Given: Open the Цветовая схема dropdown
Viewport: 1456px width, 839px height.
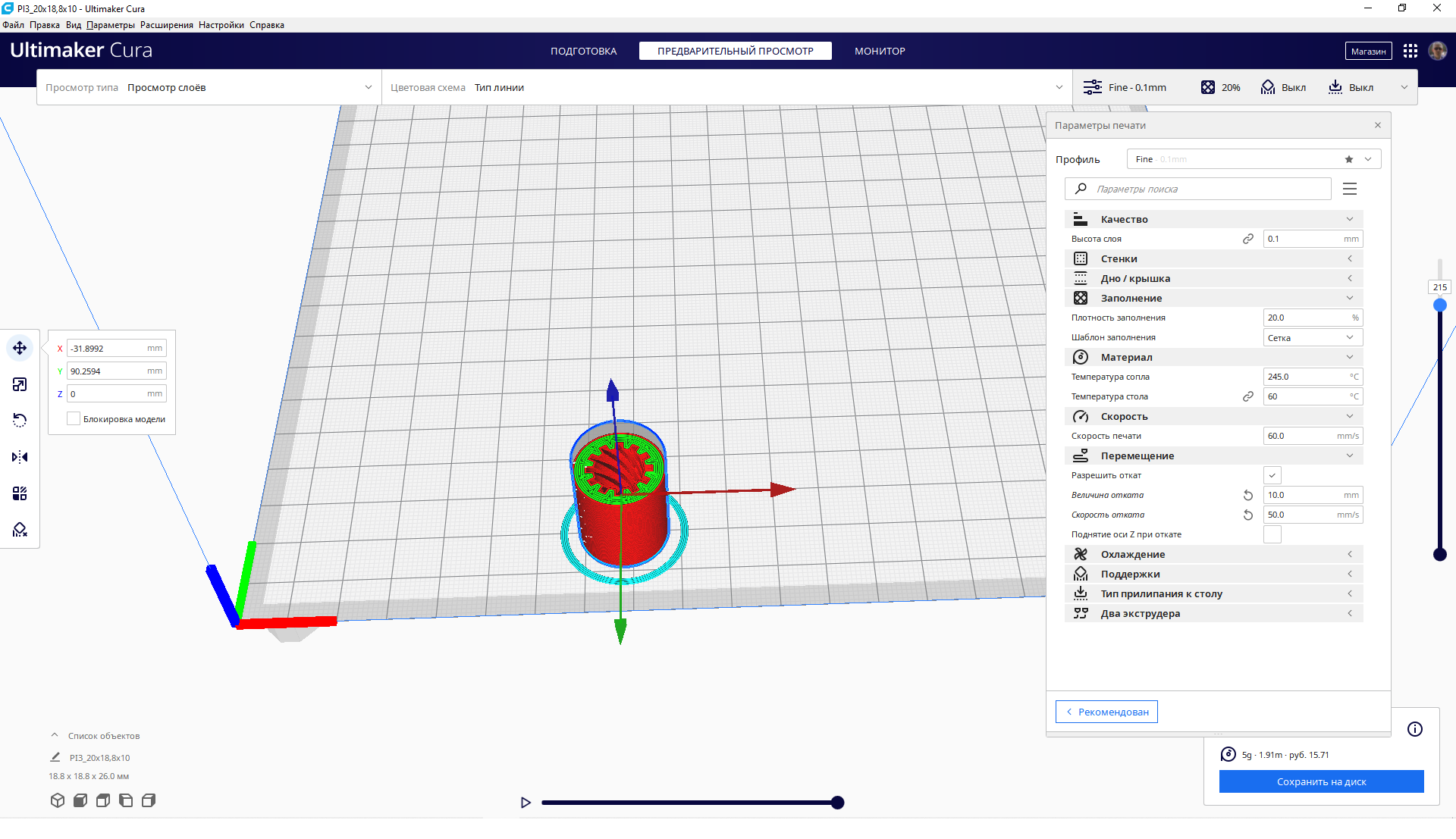Looking at the screenshot, I should point(727,87).
